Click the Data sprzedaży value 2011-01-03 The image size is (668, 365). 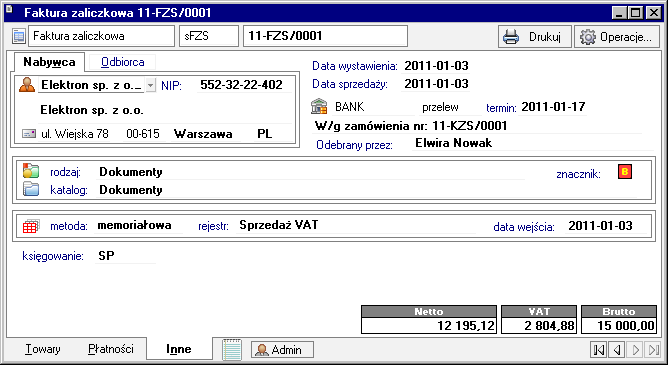pos(436,84)
